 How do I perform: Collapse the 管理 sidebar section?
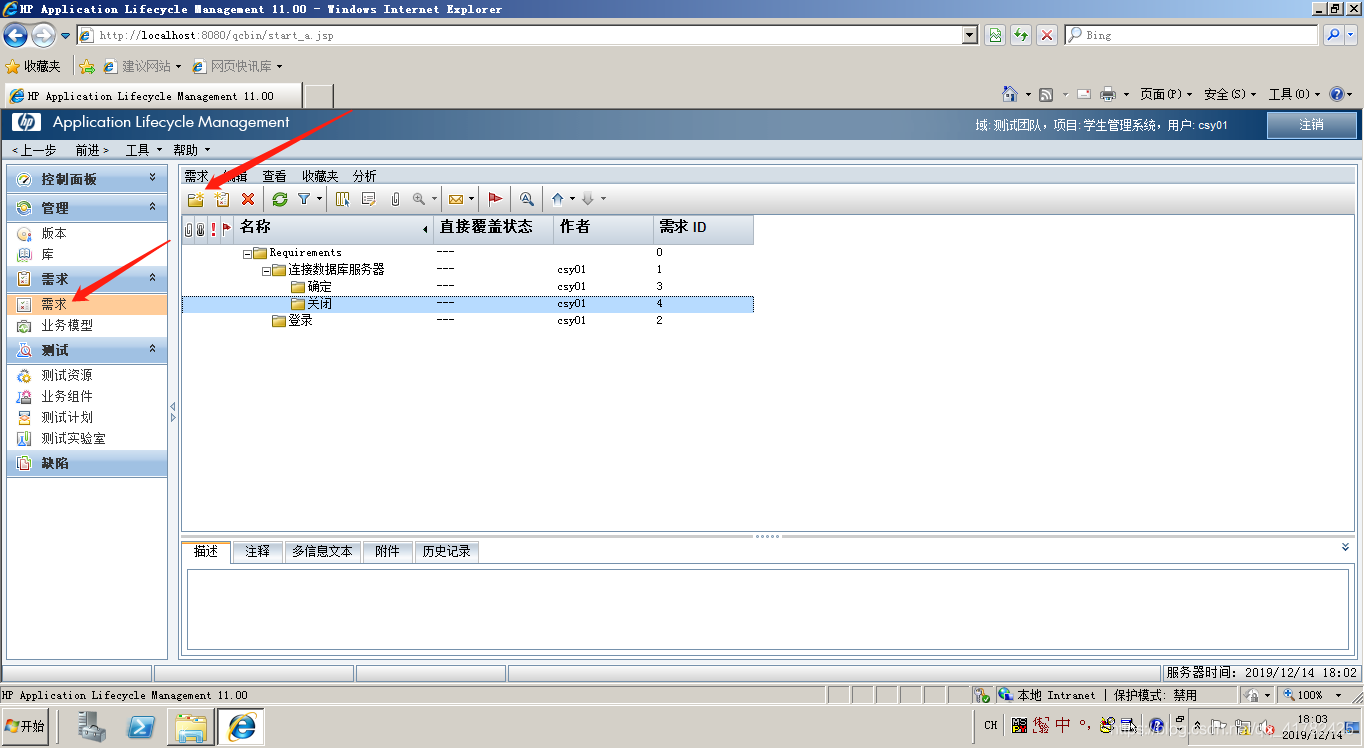pos(152,207)
